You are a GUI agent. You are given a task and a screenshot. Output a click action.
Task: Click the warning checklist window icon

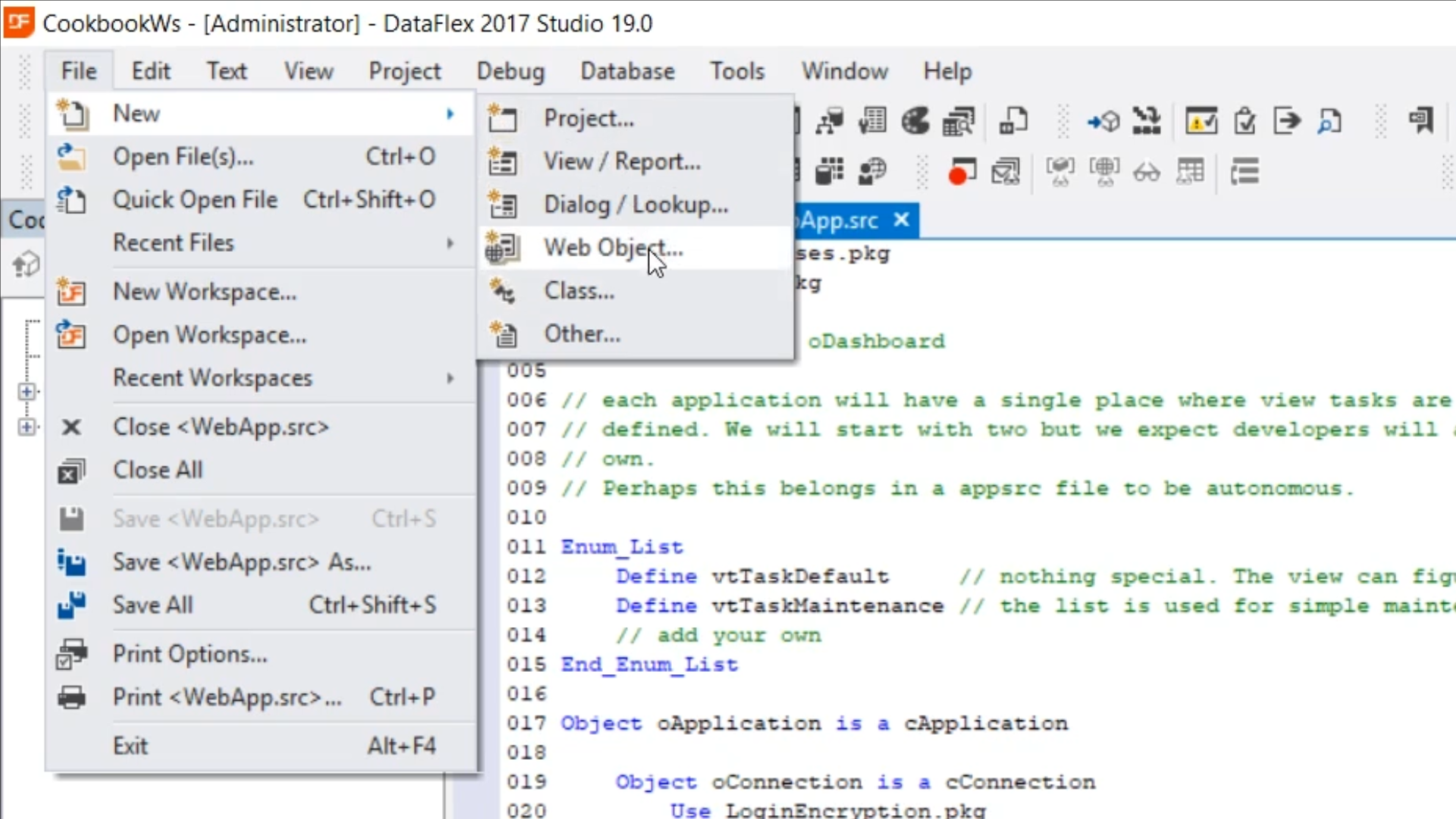(1201, 121)
